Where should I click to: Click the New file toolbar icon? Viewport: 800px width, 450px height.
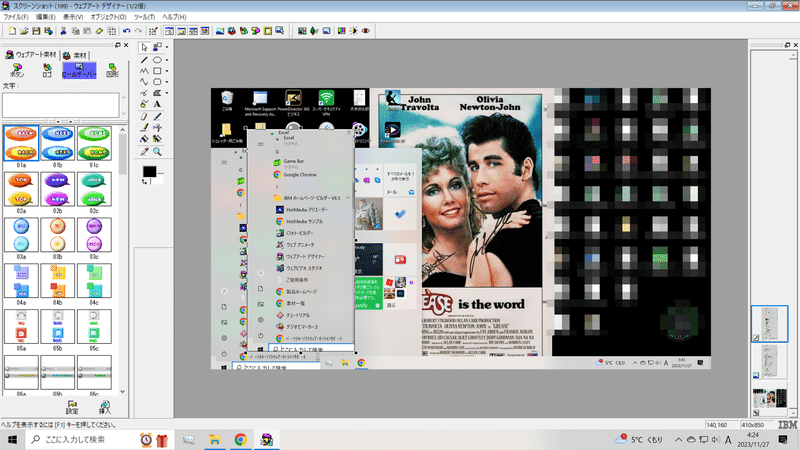[12, 31]
